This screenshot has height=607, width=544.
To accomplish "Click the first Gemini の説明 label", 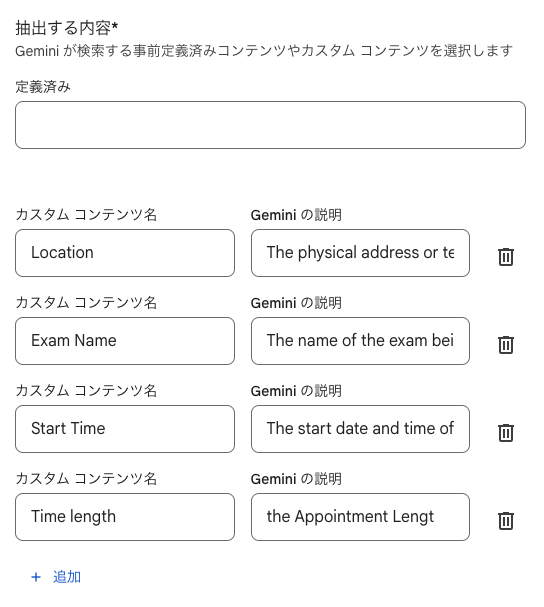I will click(x=296, y=214).
